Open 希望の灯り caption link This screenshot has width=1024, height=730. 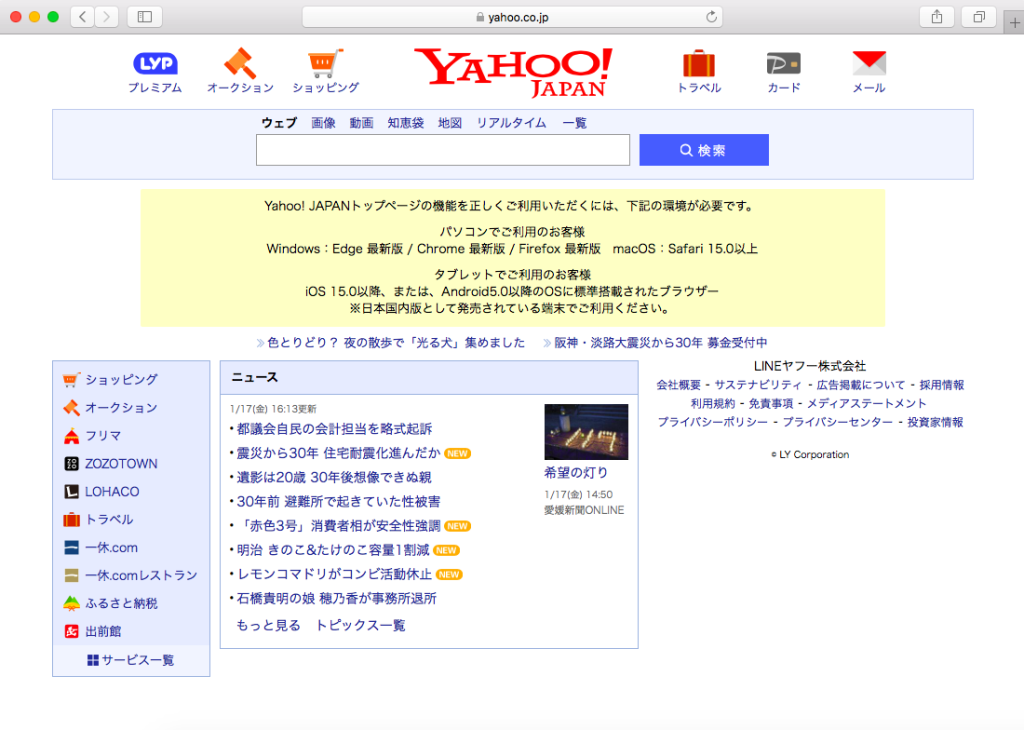pos(576,472)
